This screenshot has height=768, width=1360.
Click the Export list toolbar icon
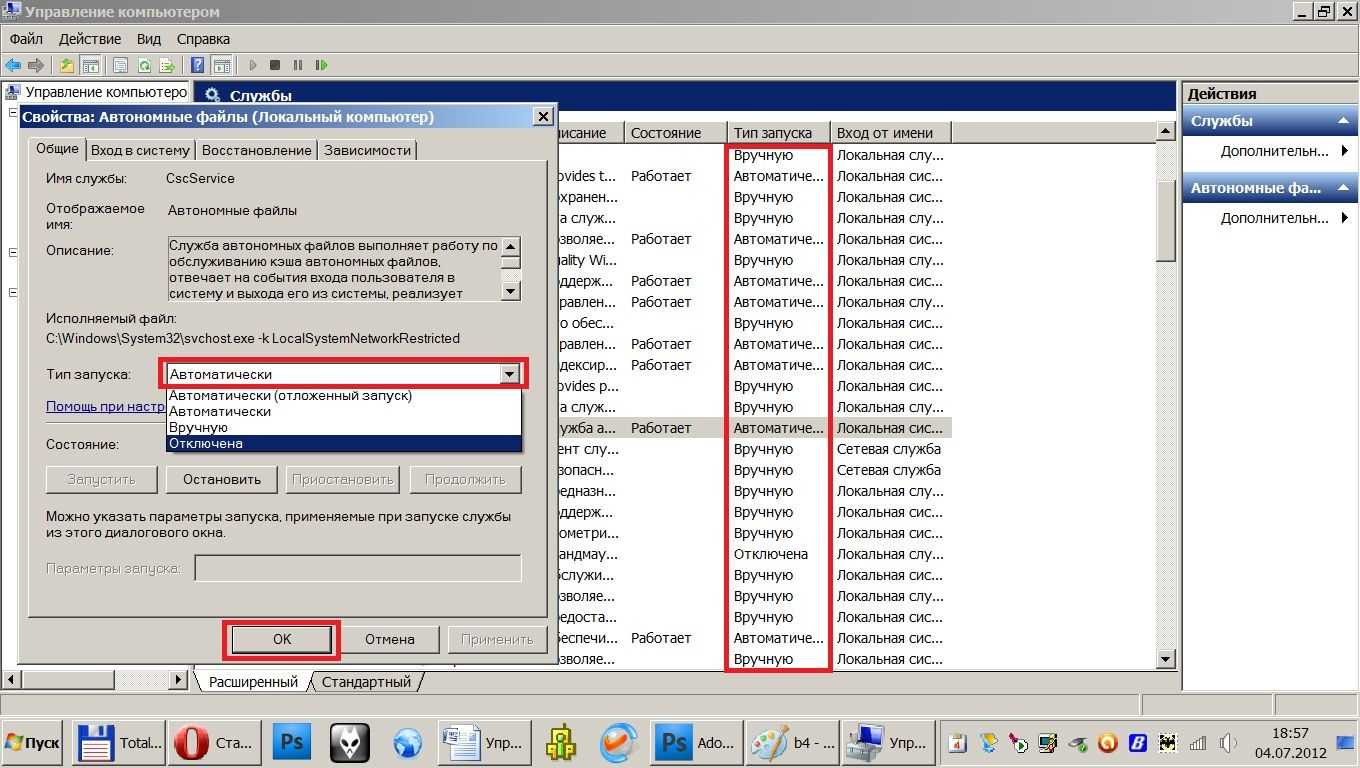[x=168, y=66]
